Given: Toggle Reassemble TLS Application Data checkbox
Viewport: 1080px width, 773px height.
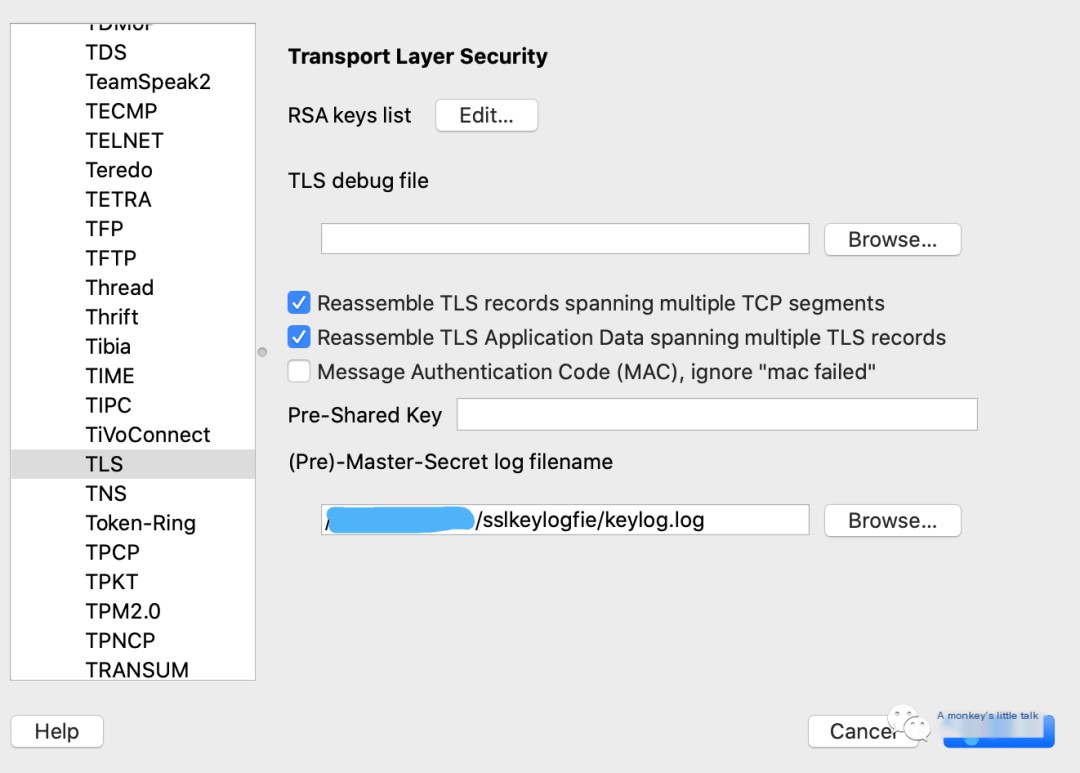Looking at the screenshot, I should tap(299, 337).
